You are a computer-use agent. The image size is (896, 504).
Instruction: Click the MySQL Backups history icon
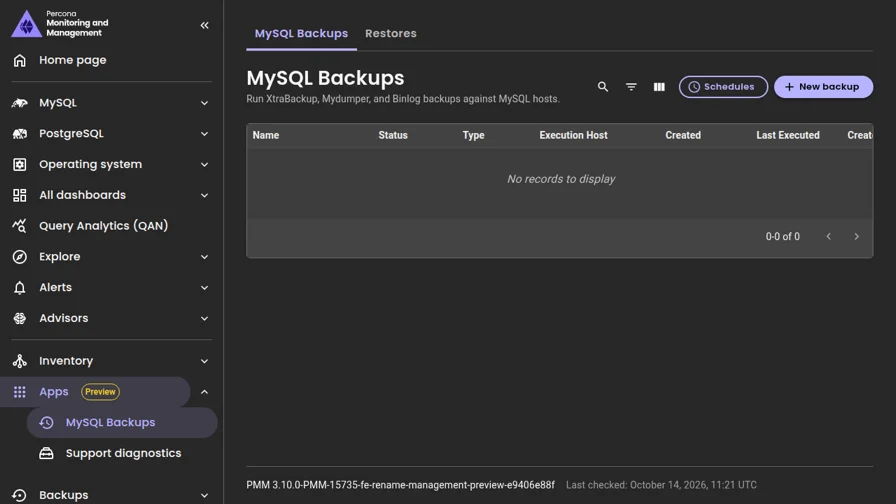[46, 423]
